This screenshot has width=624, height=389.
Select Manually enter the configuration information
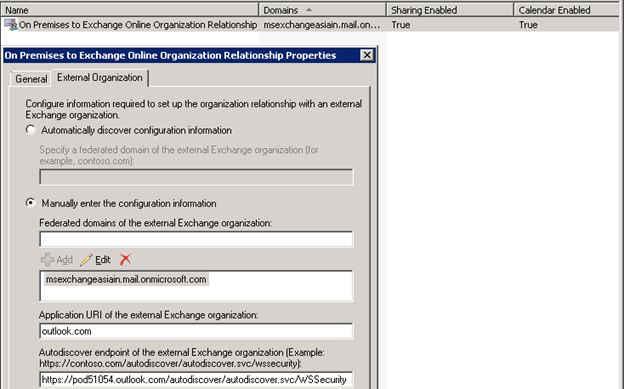[x=31, y=203]
